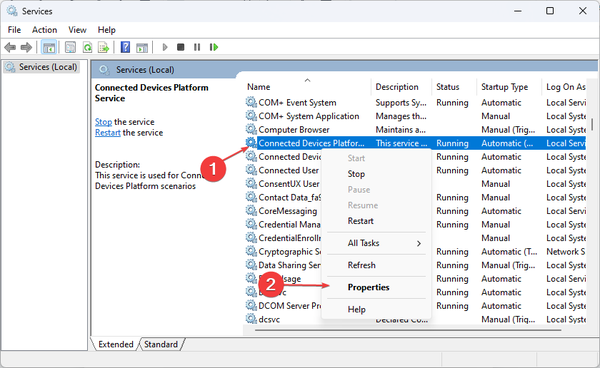This screenshot has width=600, height=368.
Task: Refresh the services list via toolbar icon
Action: (87, 47)
